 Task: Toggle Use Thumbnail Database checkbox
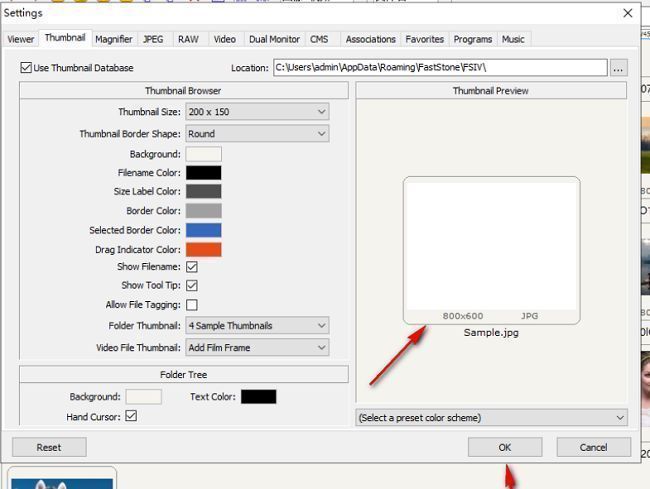26,68
